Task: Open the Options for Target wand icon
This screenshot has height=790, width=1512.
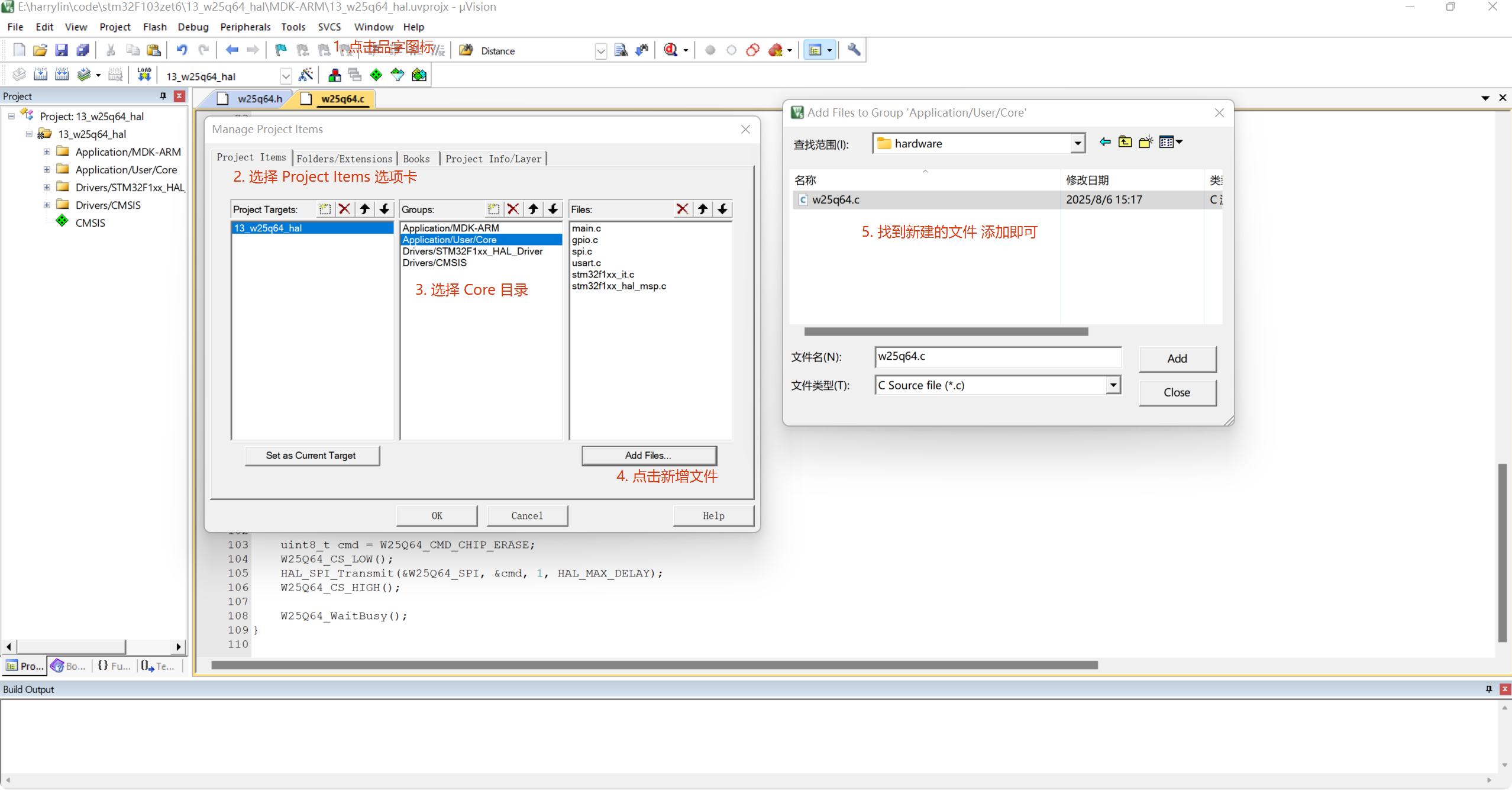Action: (306, 75)
